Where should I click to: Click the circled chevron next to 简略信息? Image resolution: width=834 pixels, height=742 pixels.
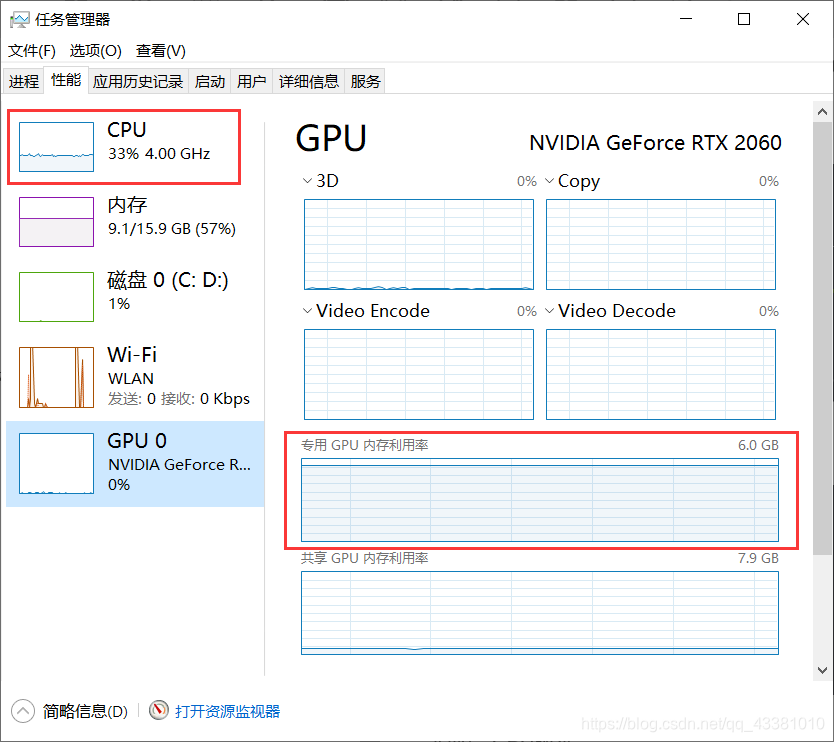coord(21,710)
